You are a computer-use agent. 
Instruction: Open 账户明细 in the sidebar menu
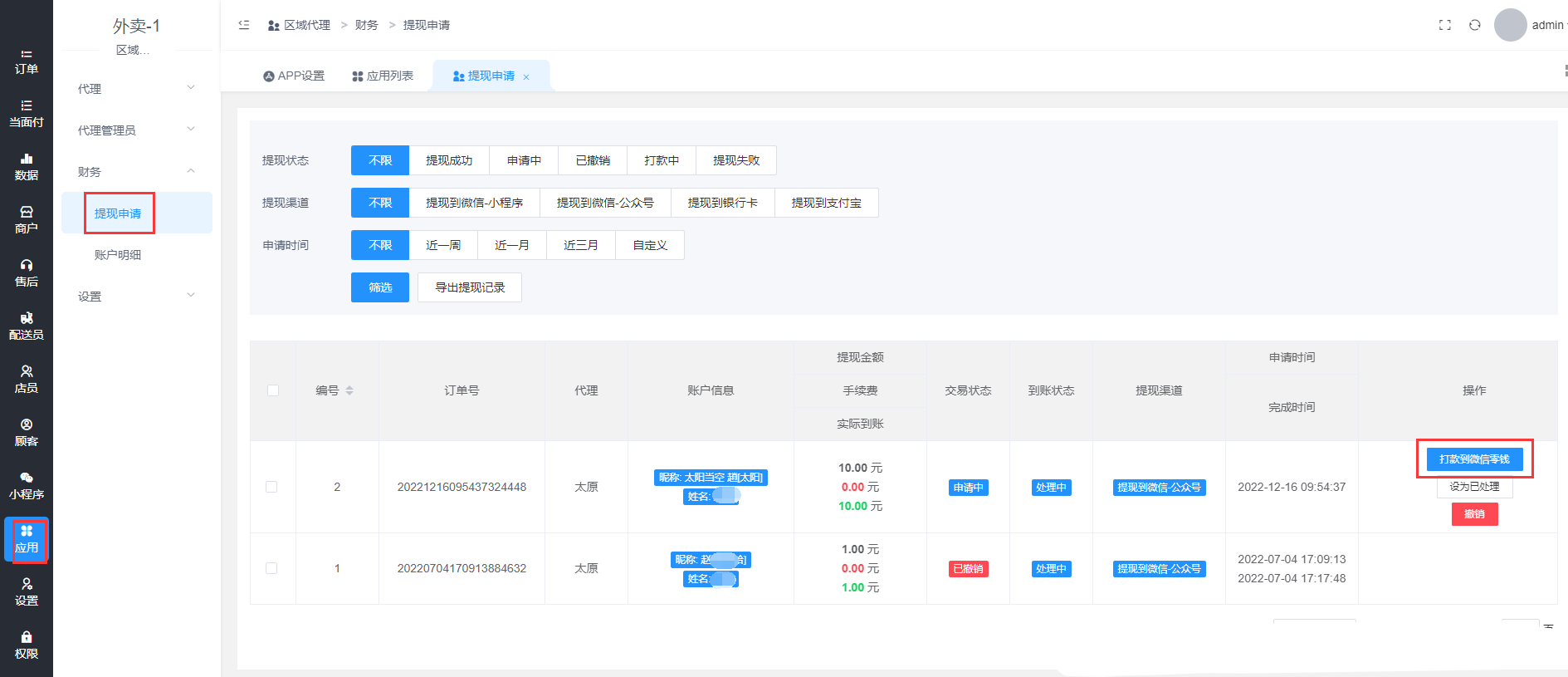[118, 255]
